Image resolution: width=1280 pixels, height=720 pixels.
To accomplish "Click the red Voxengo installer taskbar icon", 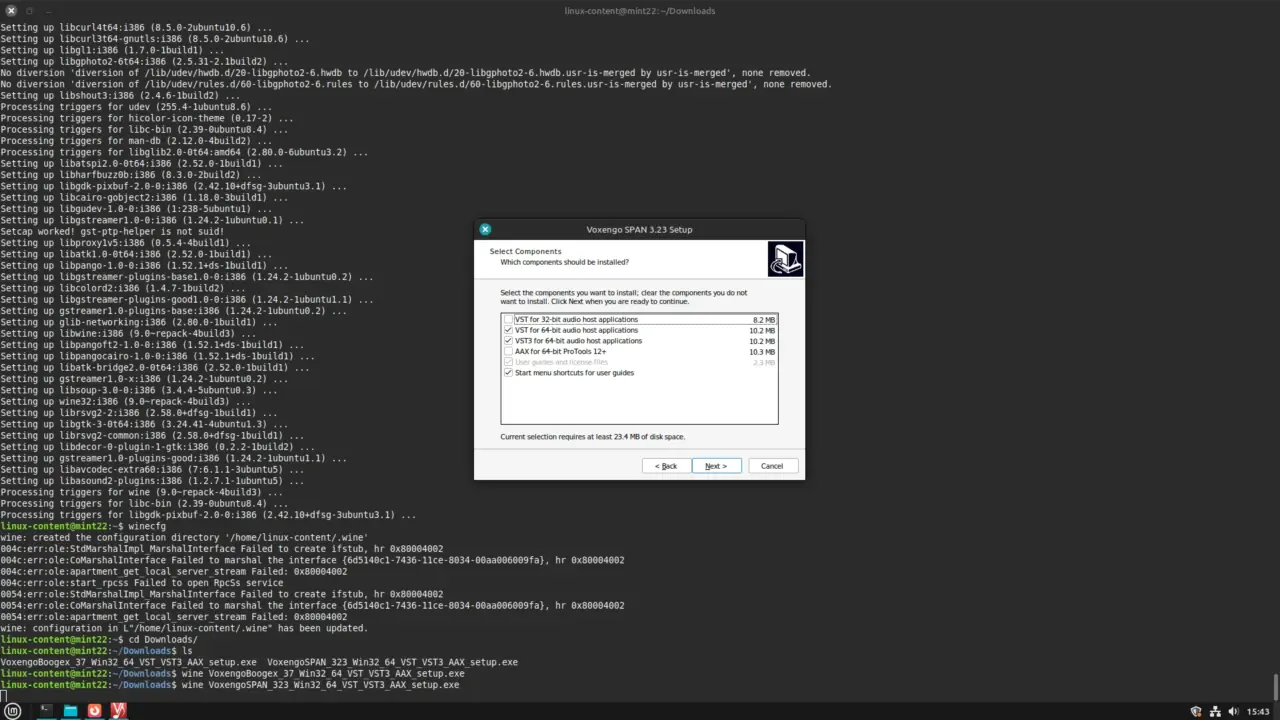I will [x=119, y=711].
